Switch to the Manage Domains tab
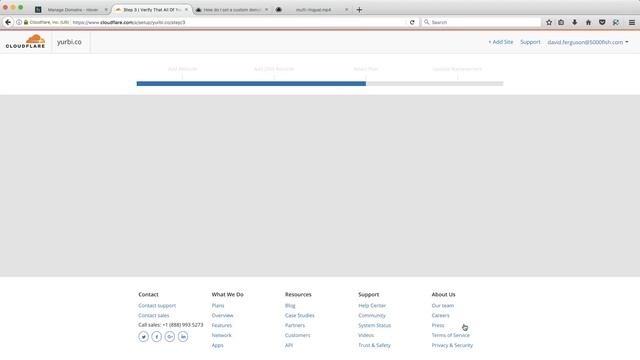 pos(72,9)
